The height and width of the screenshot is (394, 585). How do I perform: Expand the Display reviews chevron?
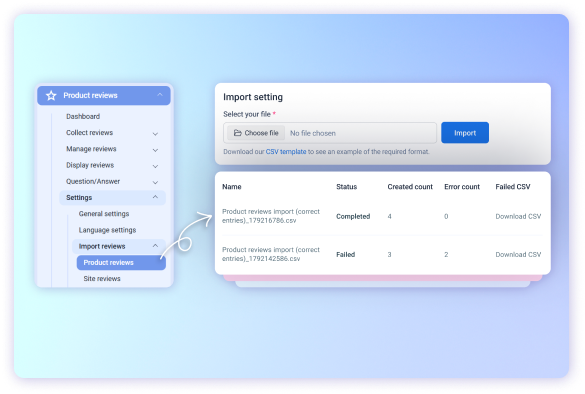(x=155, y=166)
